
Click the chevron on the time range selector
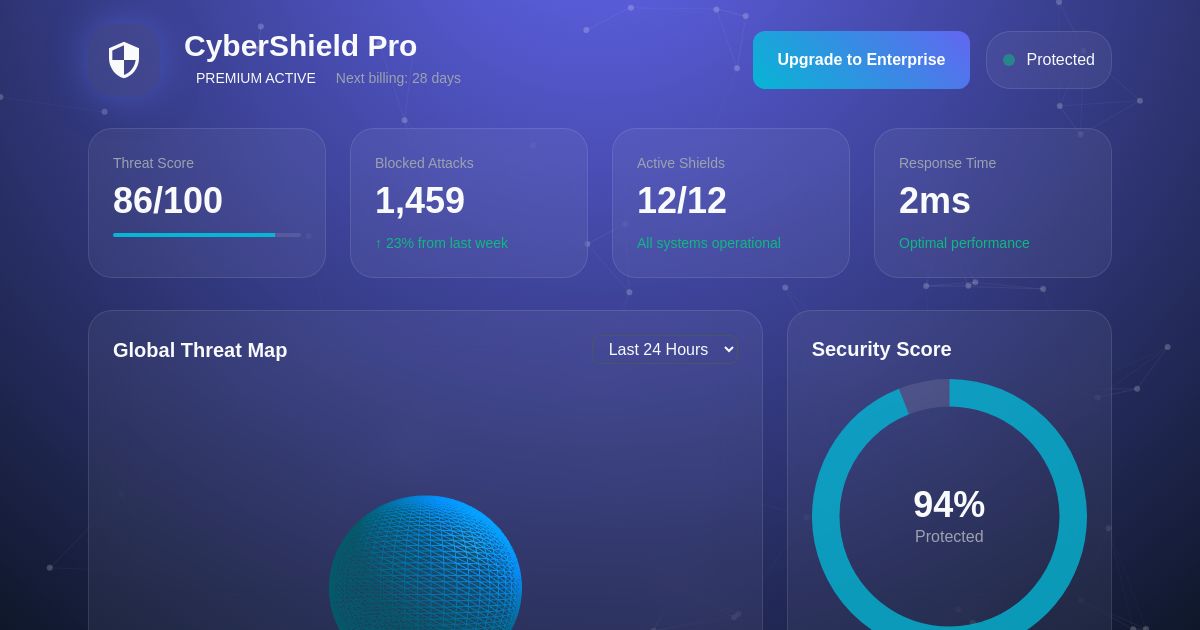(727, 349)
